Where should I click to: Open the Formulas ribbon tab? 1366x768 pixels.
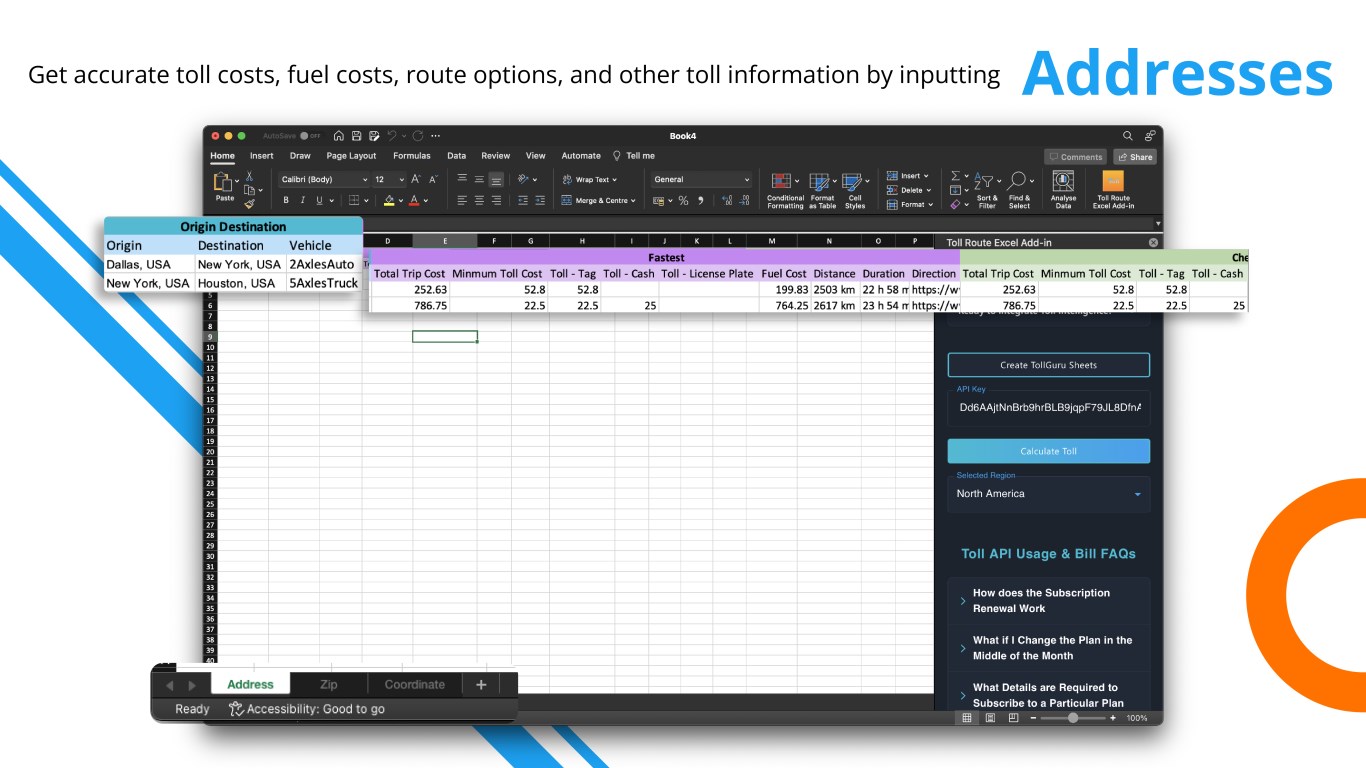point(411,156)
